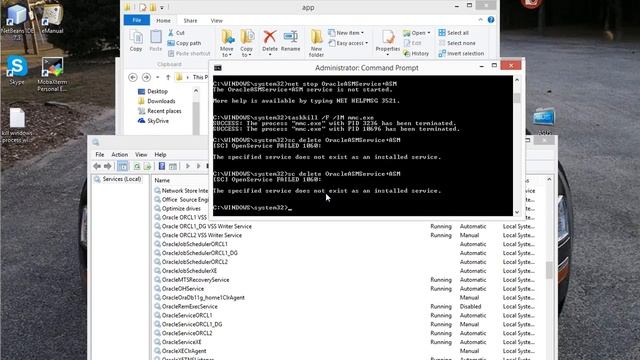The image size is (640, 360).
Task: Expand the Open dropdown in ribbon
Action: pyautogui.click(x=417, y=33)
